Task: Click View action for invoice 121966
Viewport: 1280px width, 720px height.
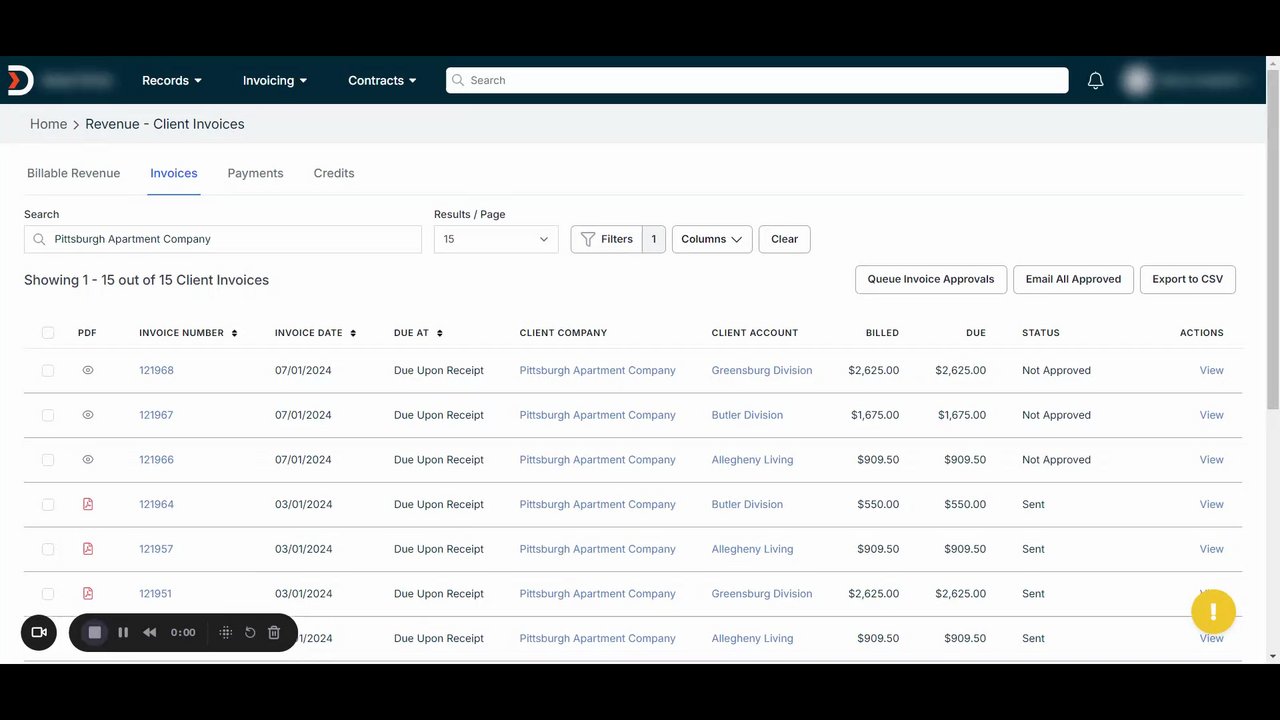Action: tap(1211, 460)
